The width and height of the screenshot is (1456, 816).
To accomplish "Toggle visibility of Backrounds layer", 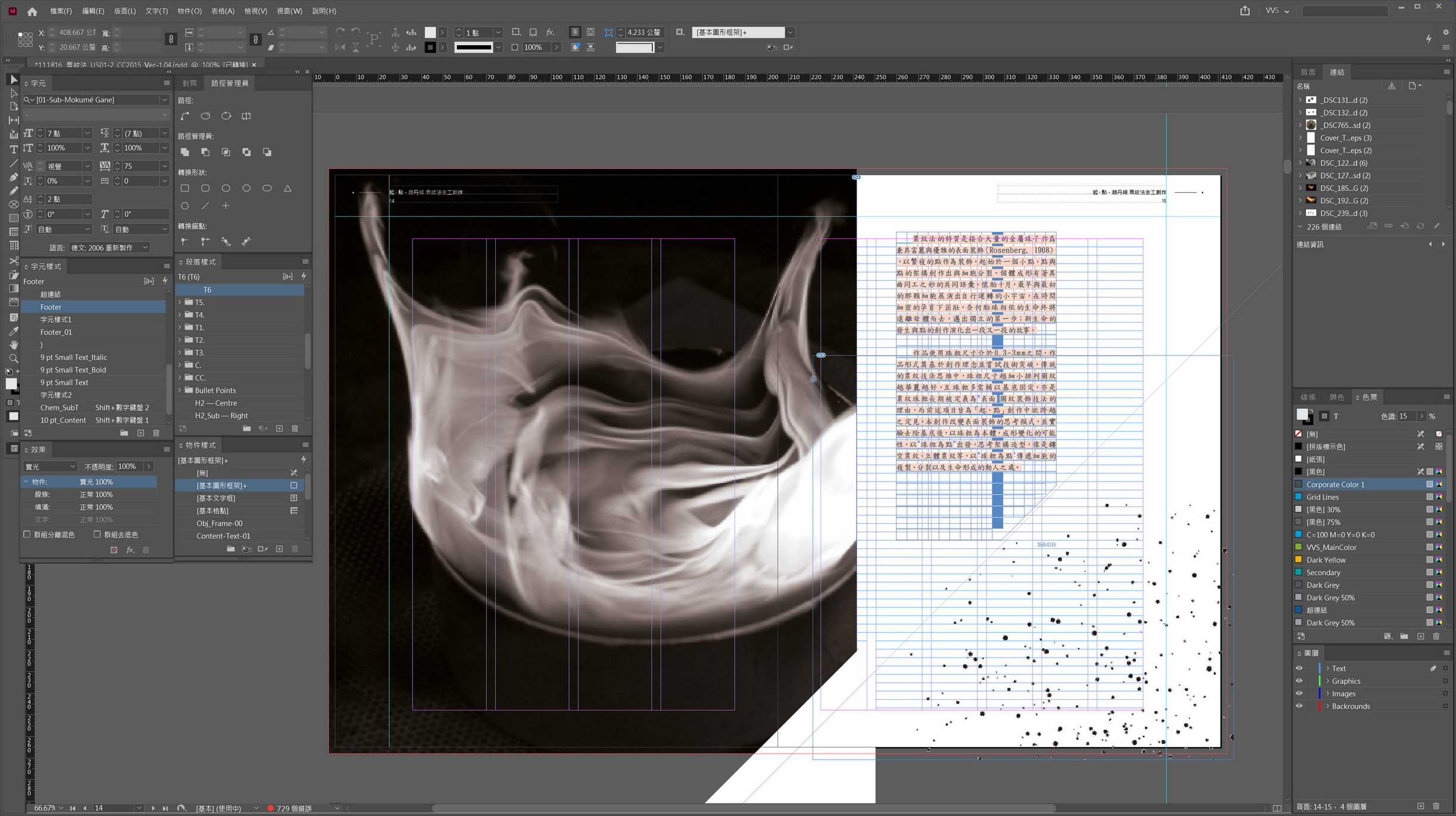I will coord(1299,706).
